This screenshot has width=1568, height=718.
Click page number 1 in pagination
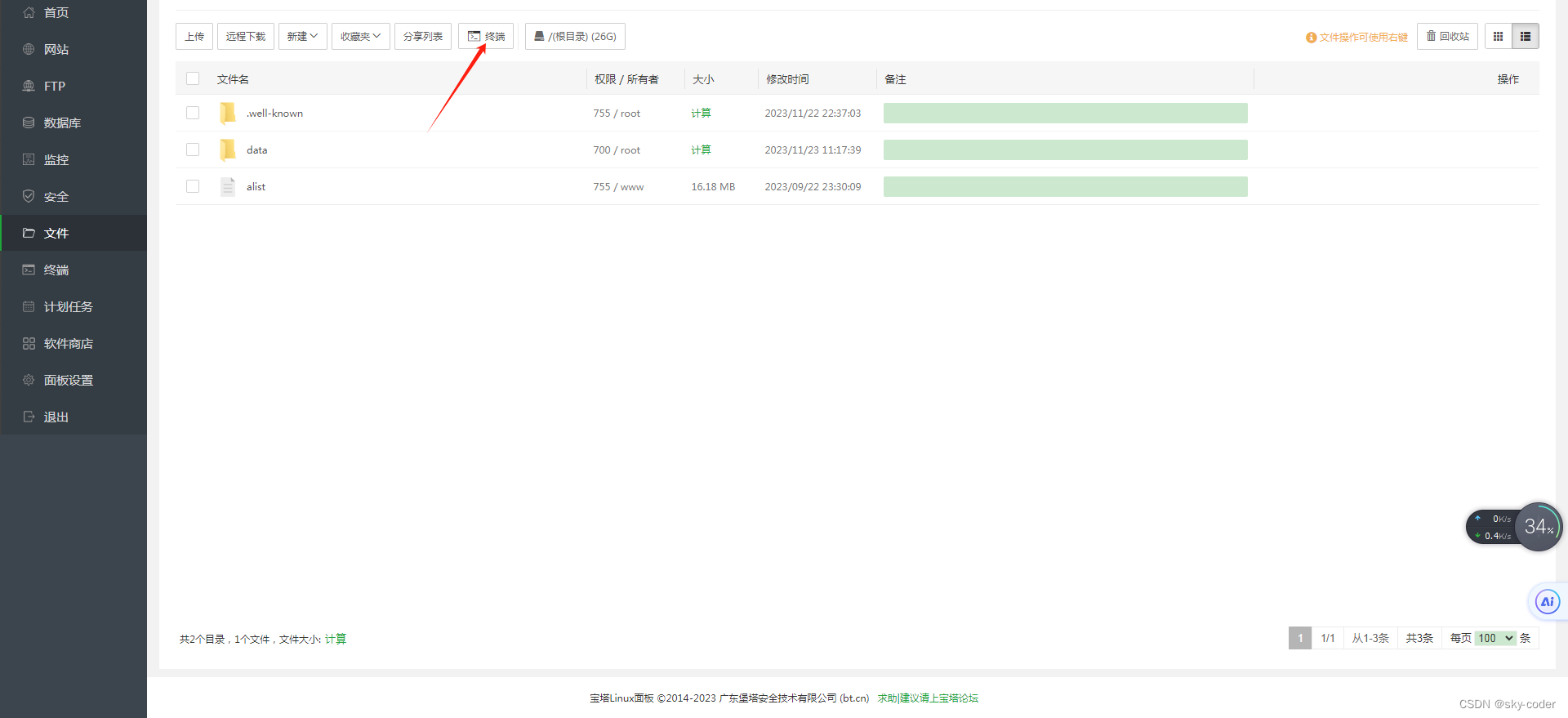1300,638
